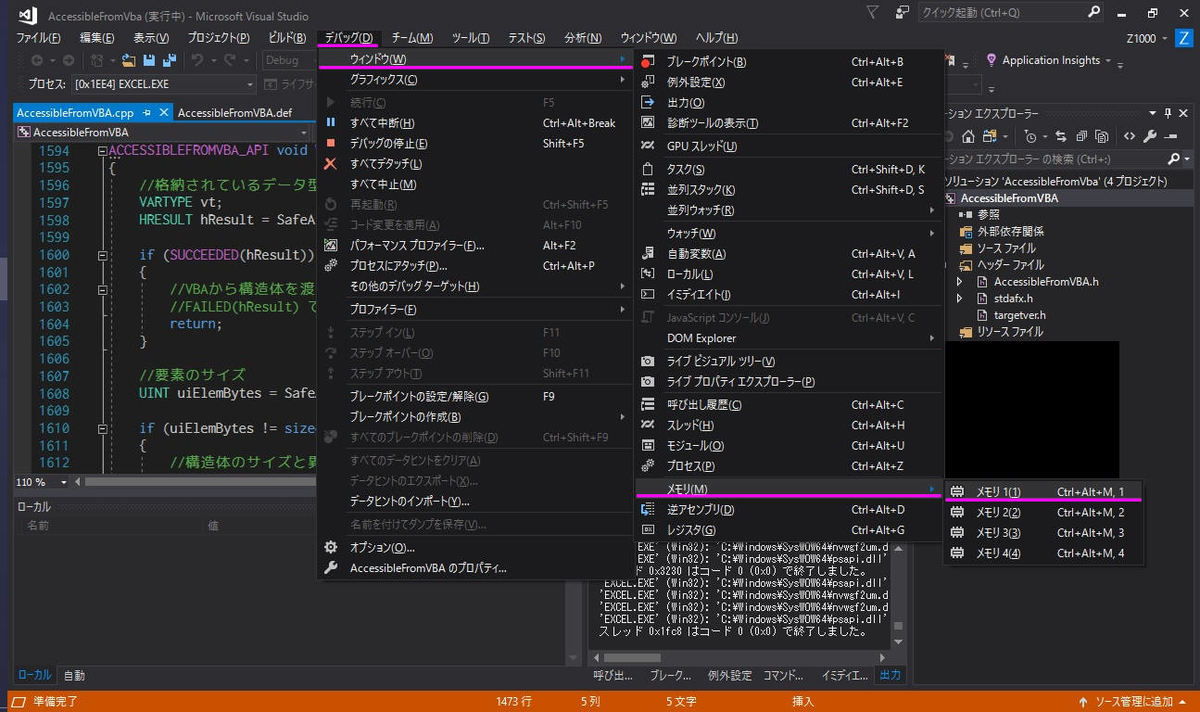
Task: Click the デバッグの停止 red square icon
Action: click(x=331, y=143)
